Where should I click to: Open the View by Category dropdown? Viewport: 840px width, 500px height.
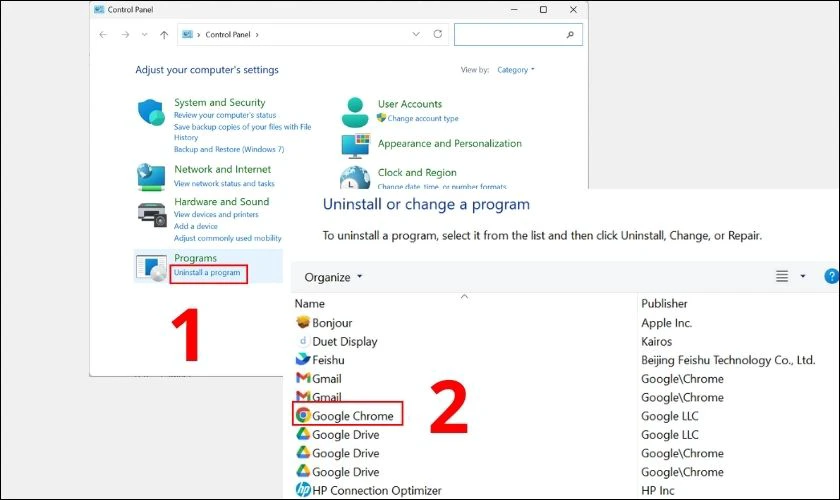[515, 70]
